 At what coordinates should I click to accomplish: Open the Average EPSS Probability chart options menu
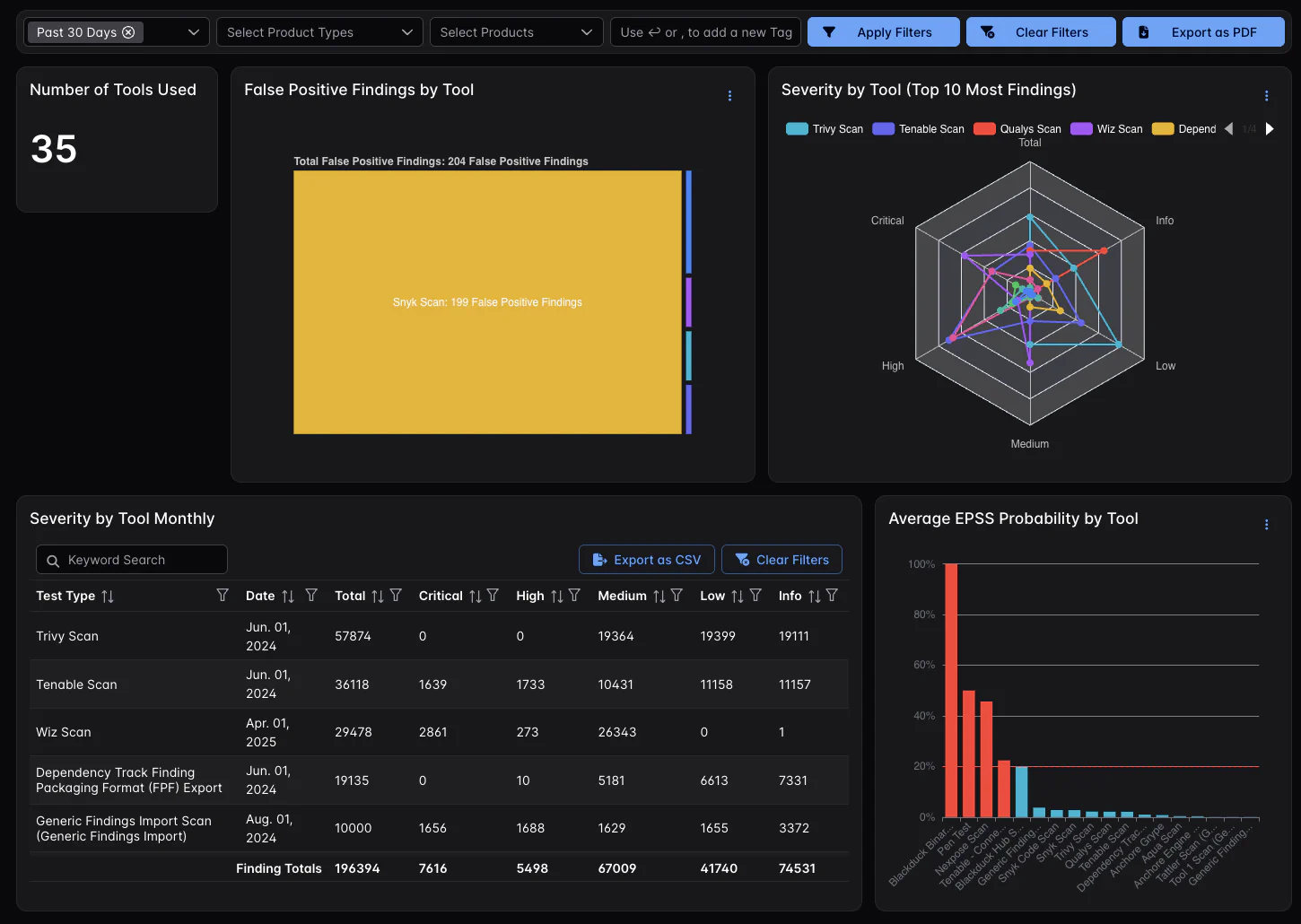click(x=1266, y=525)
